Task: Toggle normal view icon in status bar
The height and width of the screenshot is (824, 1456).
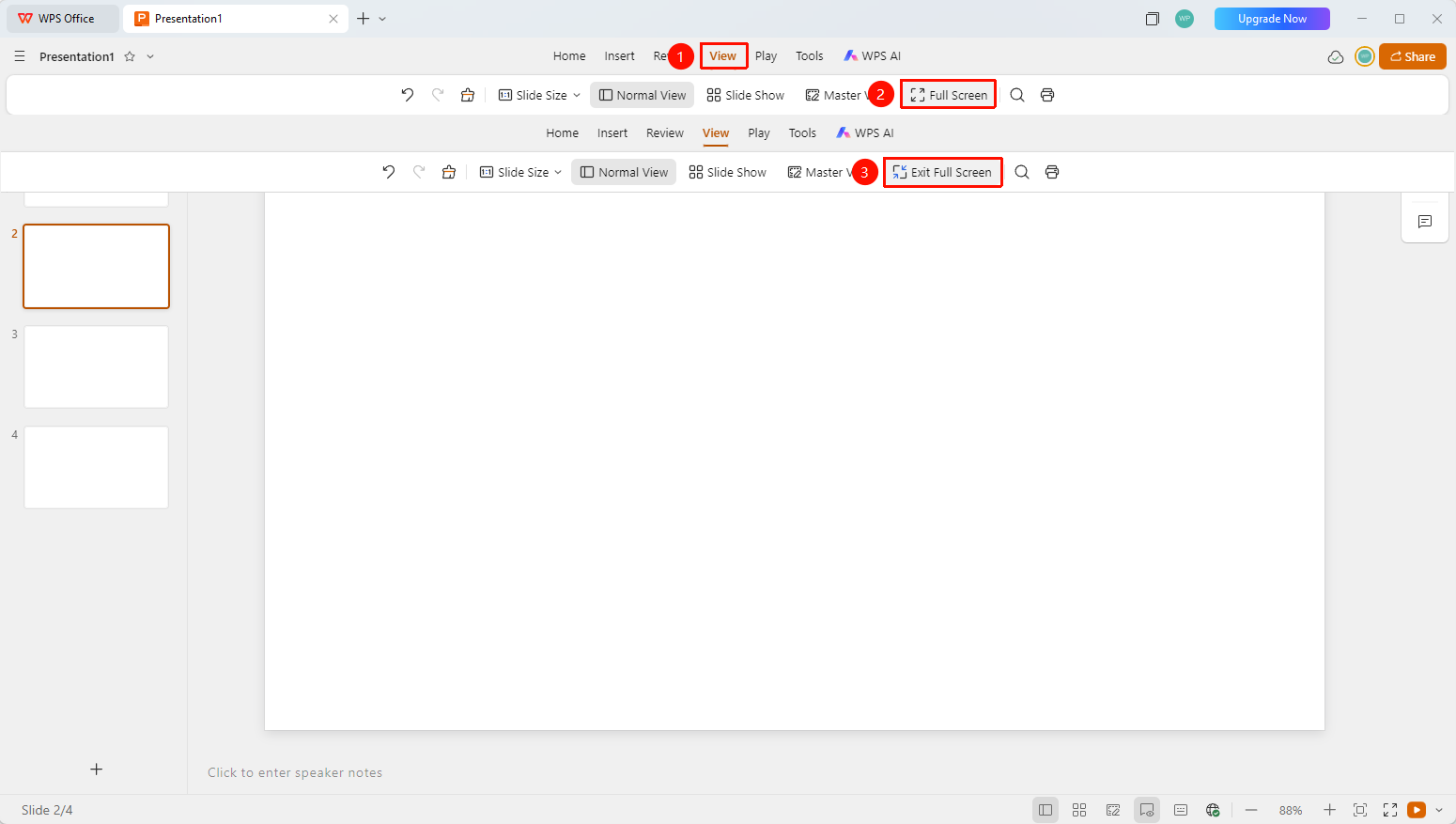Action: coord(1046,810)
